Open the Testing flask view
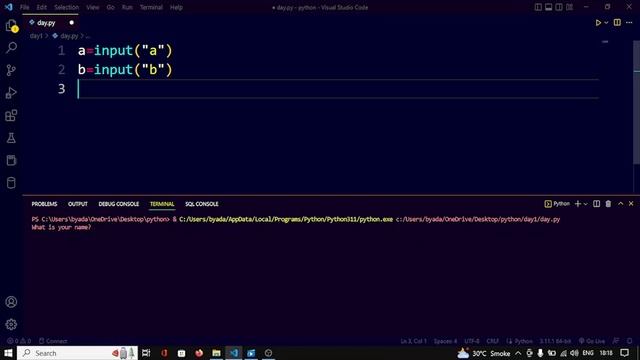The image size is (640, 360). [11, 138]
